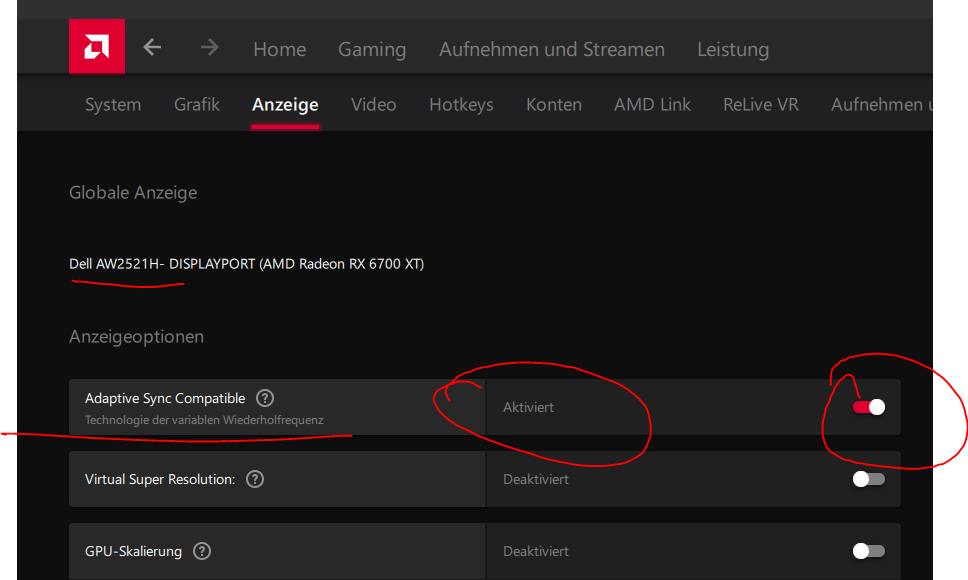This screenshot has width=968, height=580.
Task: Open the Adaptive Sync Compatible help icon
Action: [264, 398]
